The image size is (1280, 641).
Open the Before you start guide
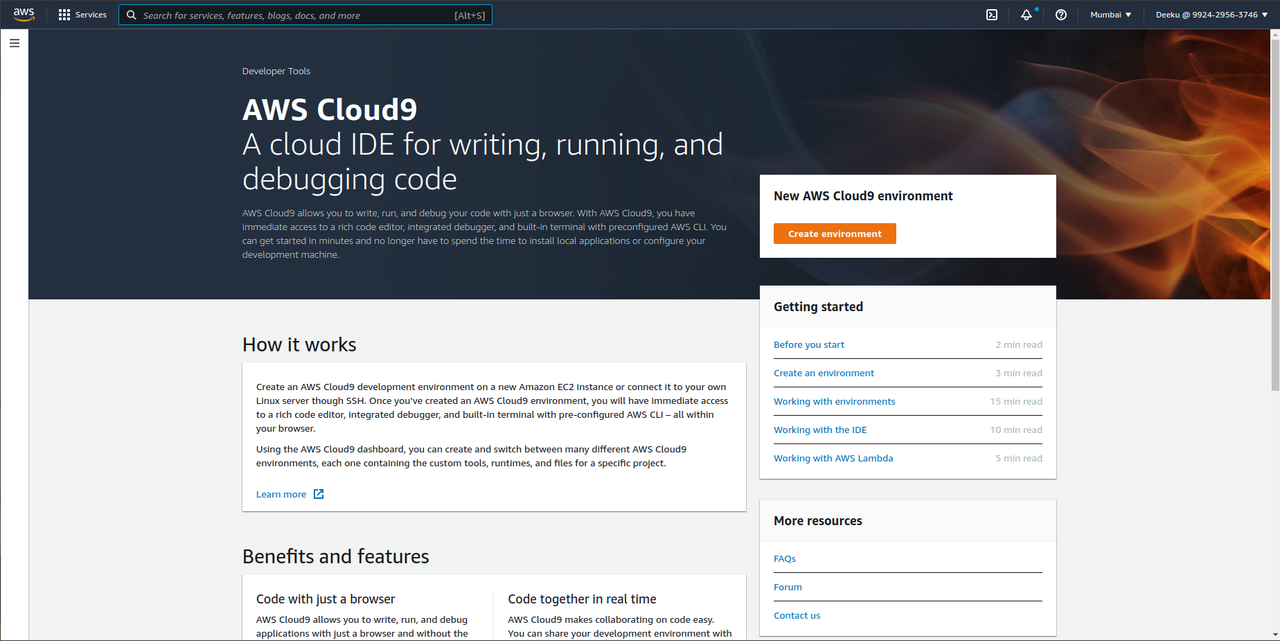coord(809,345)
